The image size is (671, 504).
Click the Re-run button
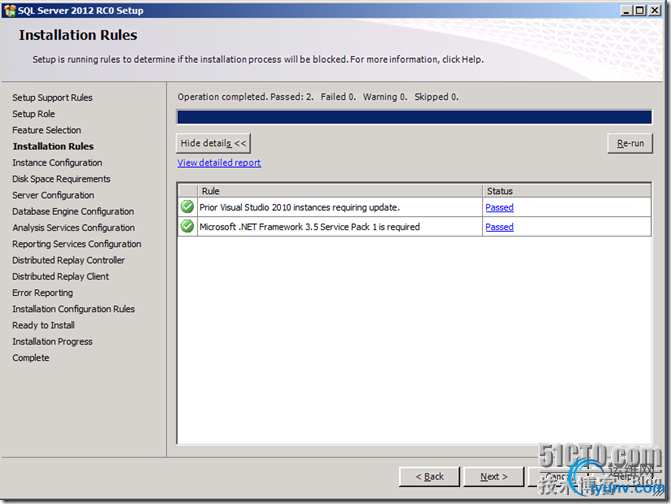coord(630,143)
